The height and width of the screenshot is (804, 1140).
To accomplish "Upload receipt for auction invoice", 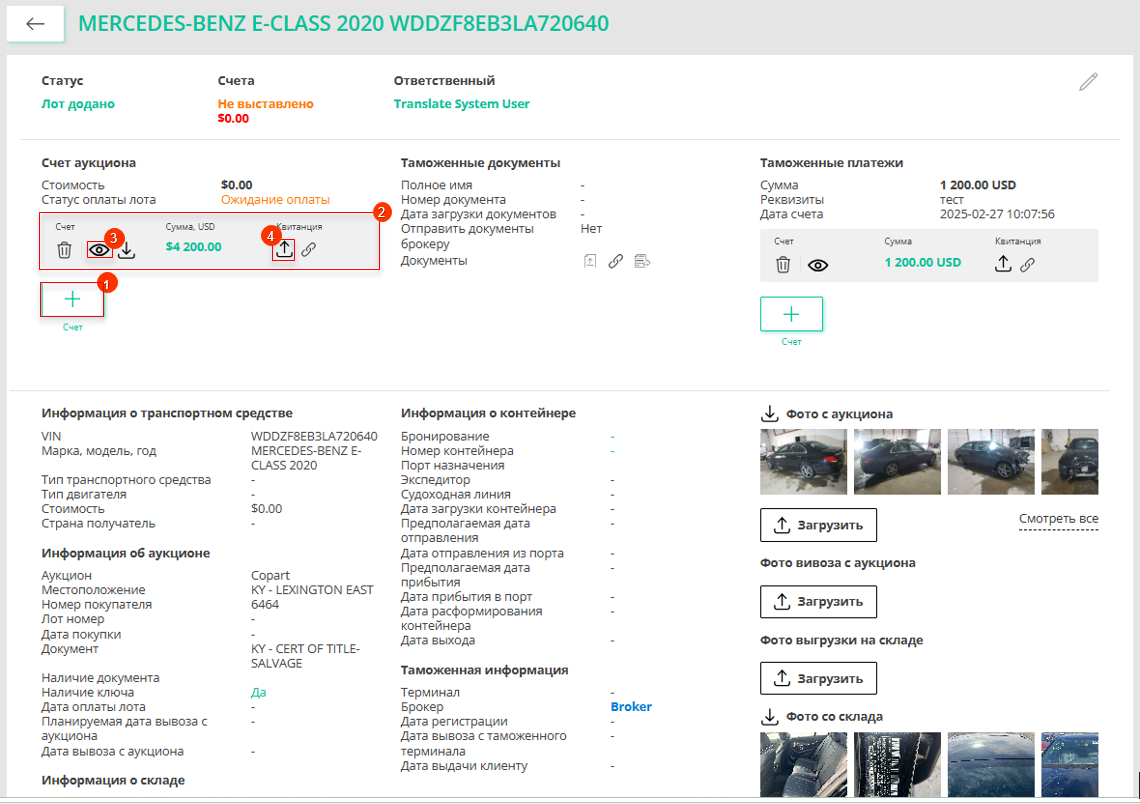I will coord(284,249).
